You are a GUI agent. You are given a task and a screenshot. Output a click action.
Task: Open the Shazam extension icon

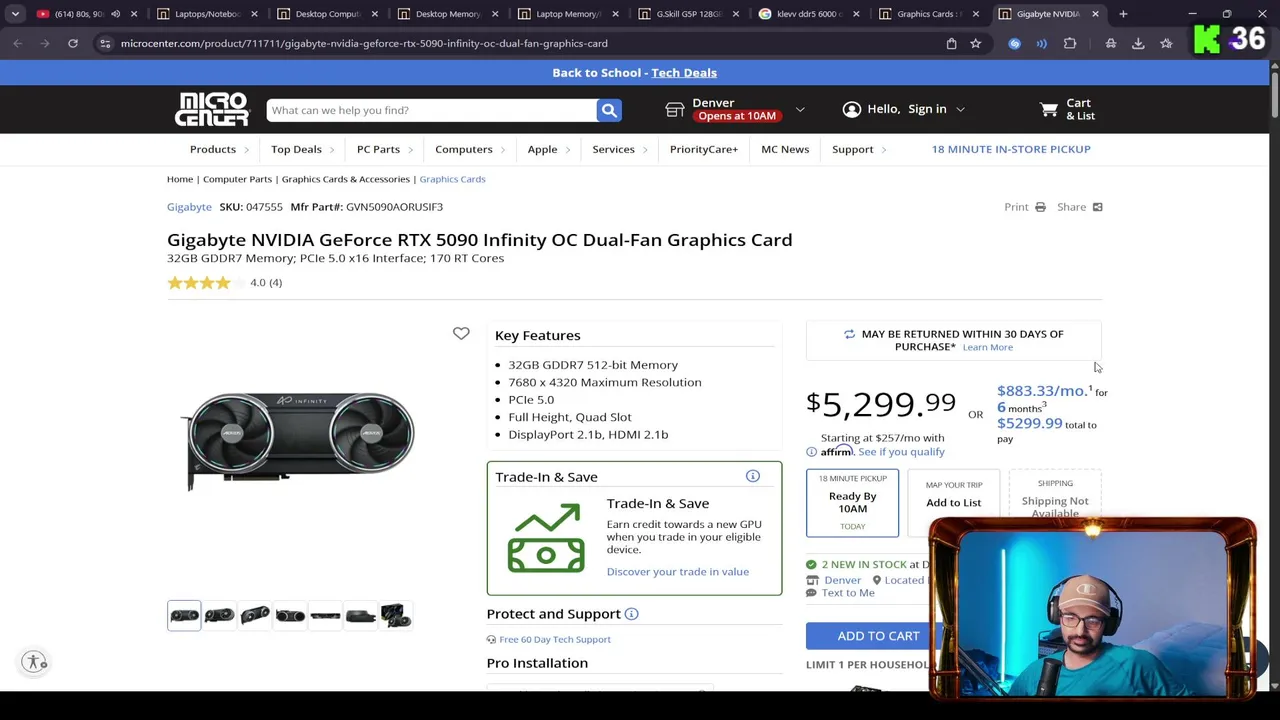pyautogui.click(x=1015, y=43)
